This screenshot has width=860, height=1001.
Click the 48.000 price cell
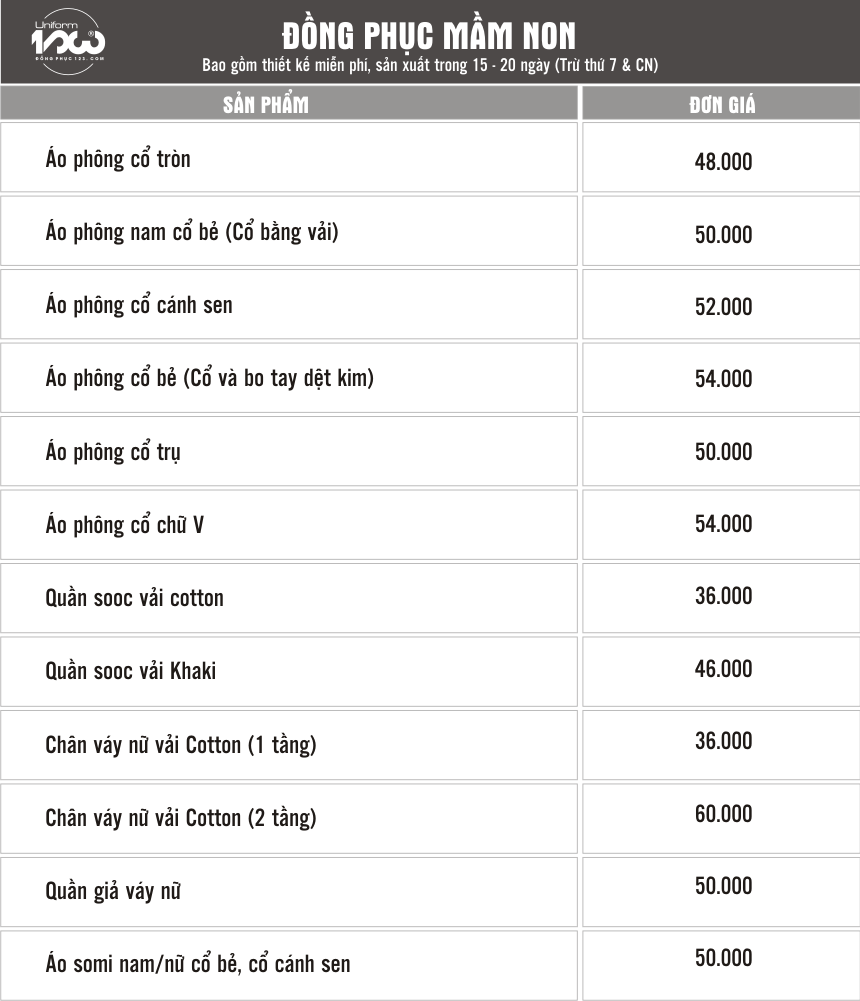click(721, 158)
